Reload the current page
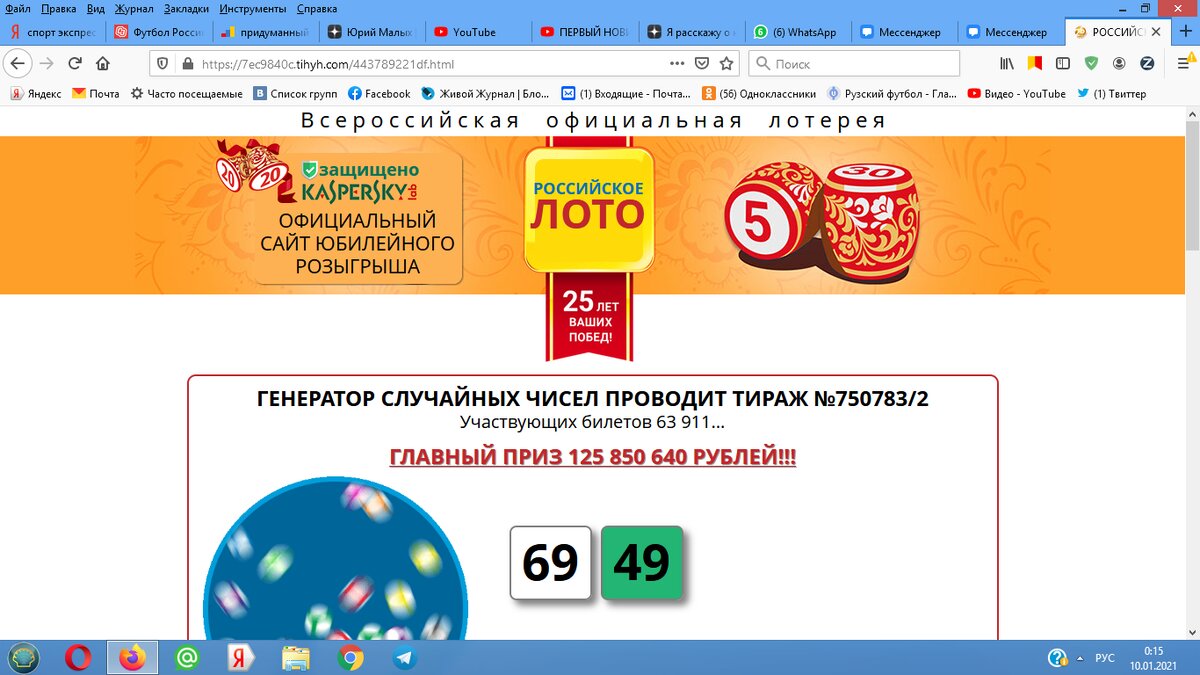 pos(75,64)
